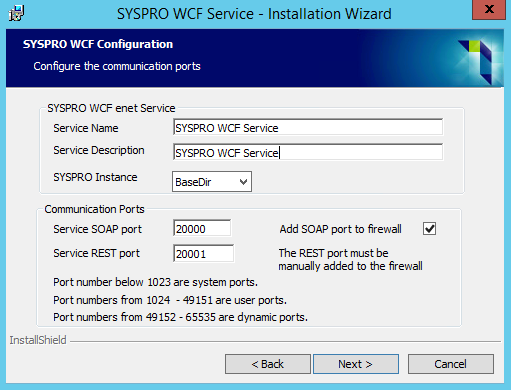Click the BaseDir dropdown arrow
This screenshot has height=390, width=511.
pos(243,182)
